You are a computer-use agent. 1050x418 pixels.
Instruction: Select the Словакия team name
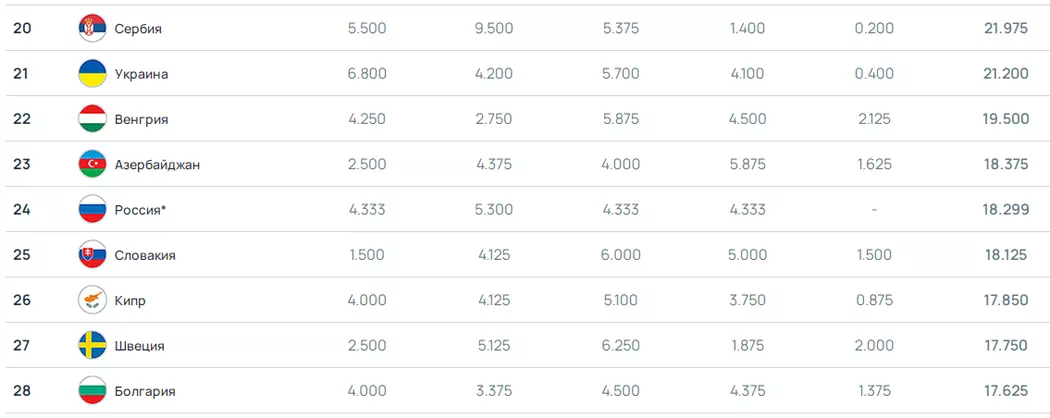pos(145,255)
